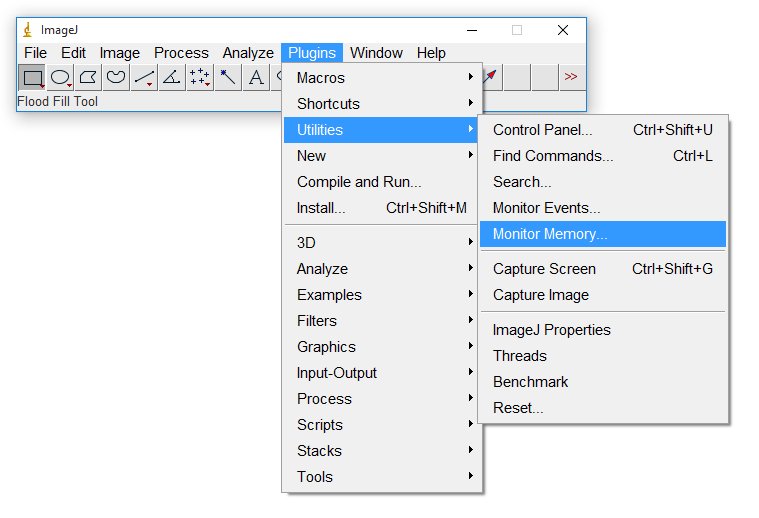This screenshot has width=759, height=518.
Task: Select the Angle tool
Action: pos(172,77)
